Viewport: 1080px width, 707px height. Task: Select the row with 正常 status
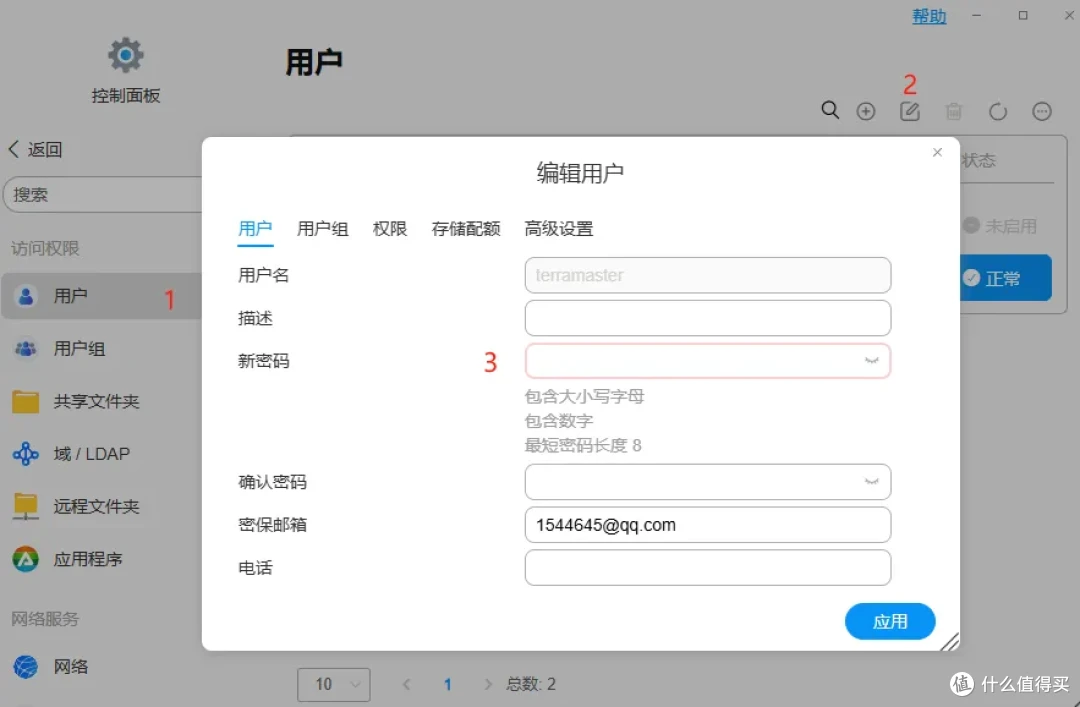[1005, 278]
